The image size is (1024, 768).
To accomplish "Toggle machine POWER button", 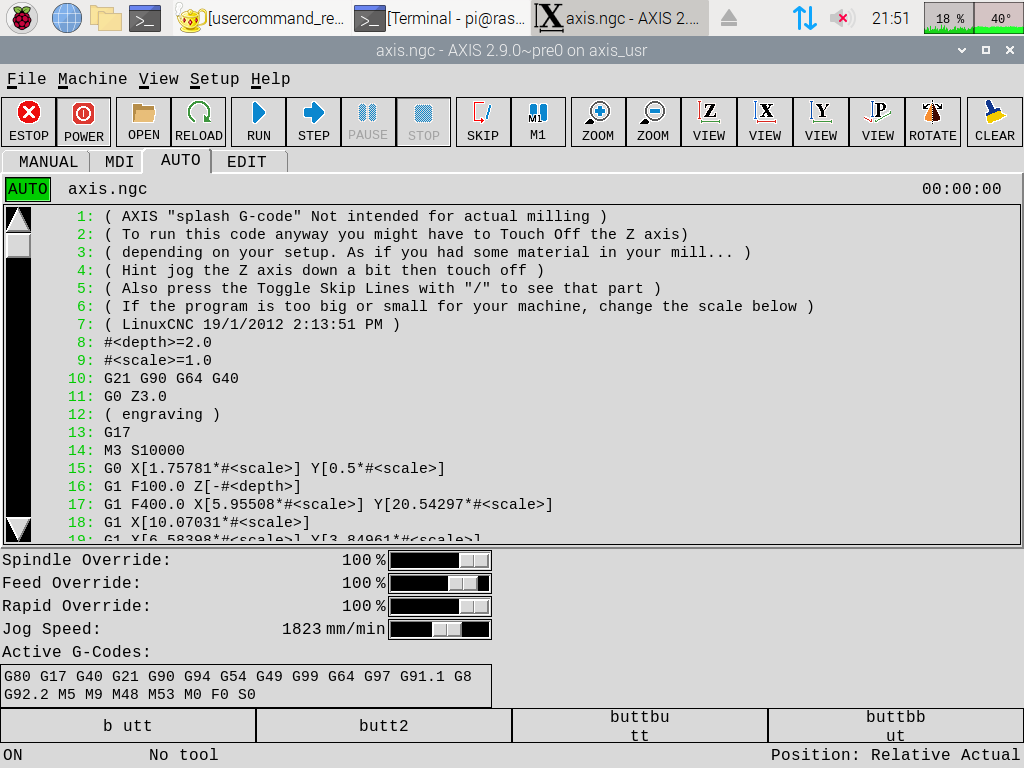I will click(x=84, y=122).
